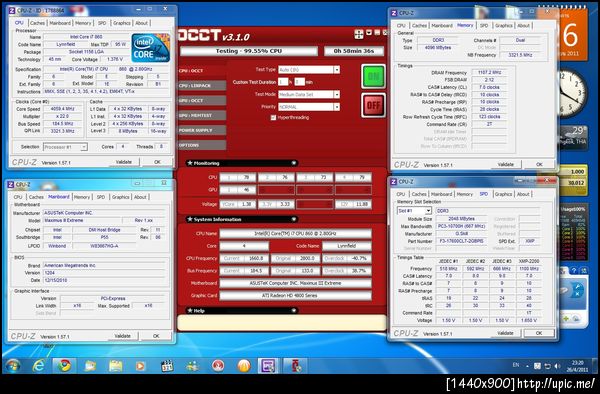The height and width of the screenshot is (394, 600).
Task: Click the OCCT move-window cross icon
Action: click(359, 34)
